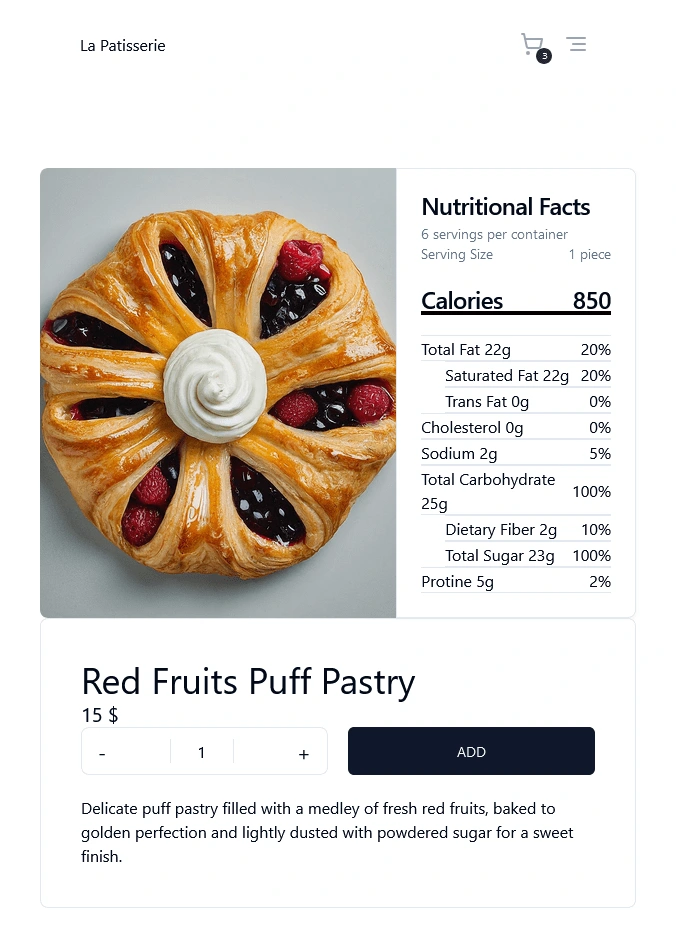Go to La Patisserie home link
This screenshot has width=676, height=926.
(x=123, y=46)
